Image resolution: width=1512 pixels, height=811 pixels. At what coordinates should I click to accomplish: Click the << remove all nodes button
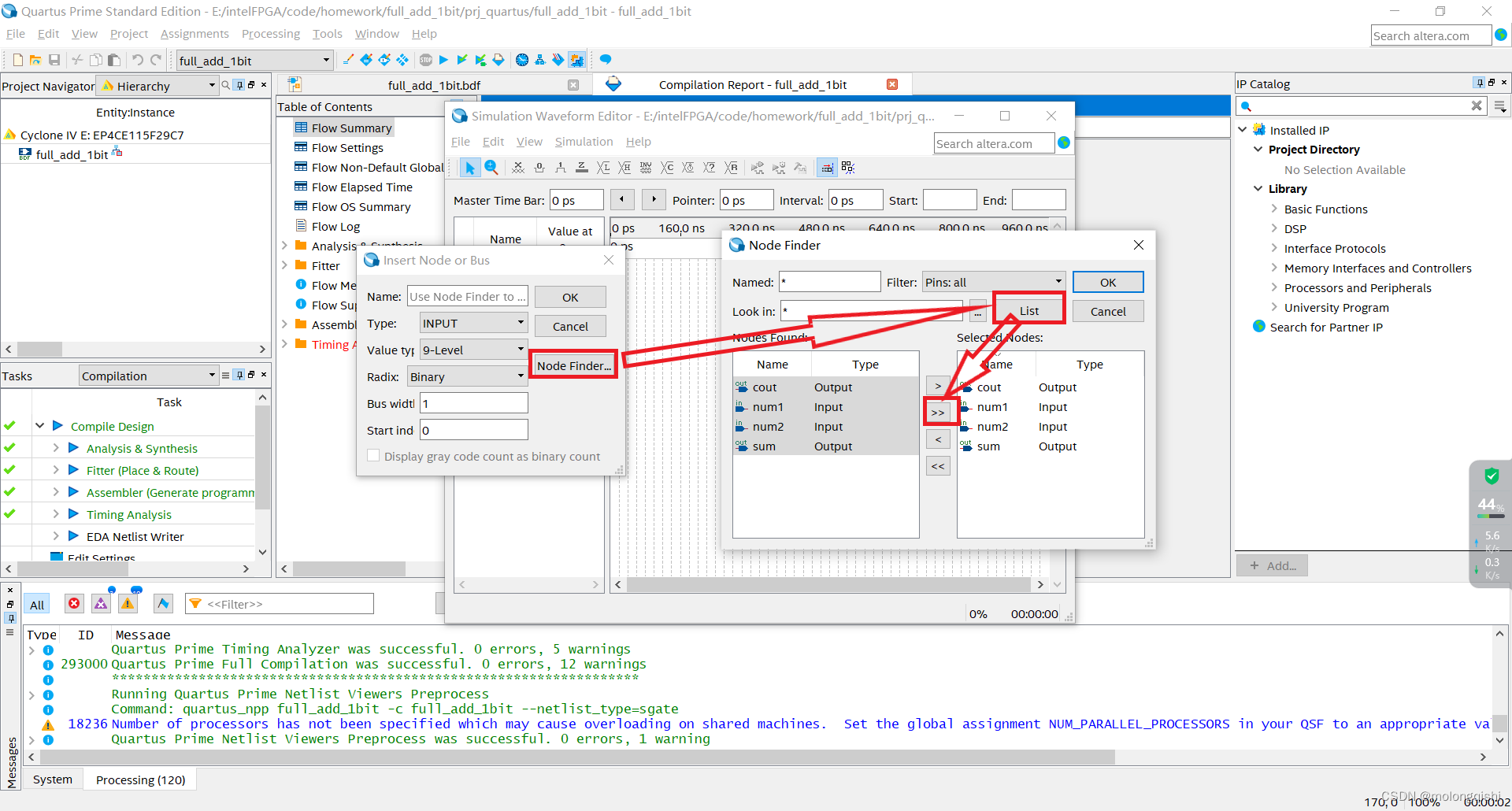point(938,466)
